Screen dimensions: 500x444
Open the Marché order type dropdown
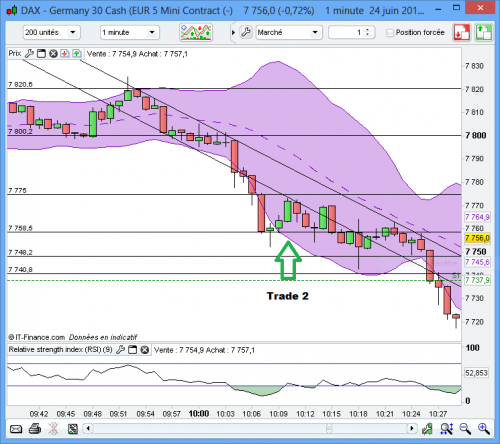pos(289,32)
